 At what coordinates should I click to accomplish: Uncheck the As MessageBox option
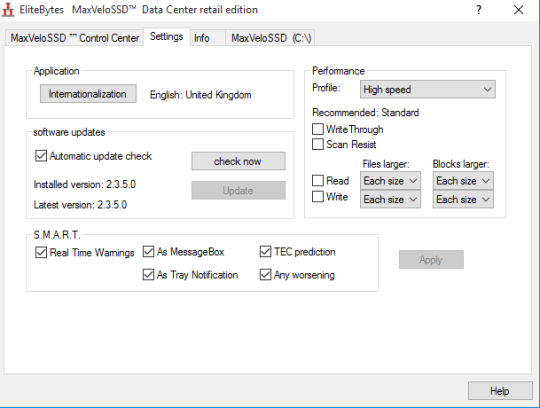click(148, 252)
